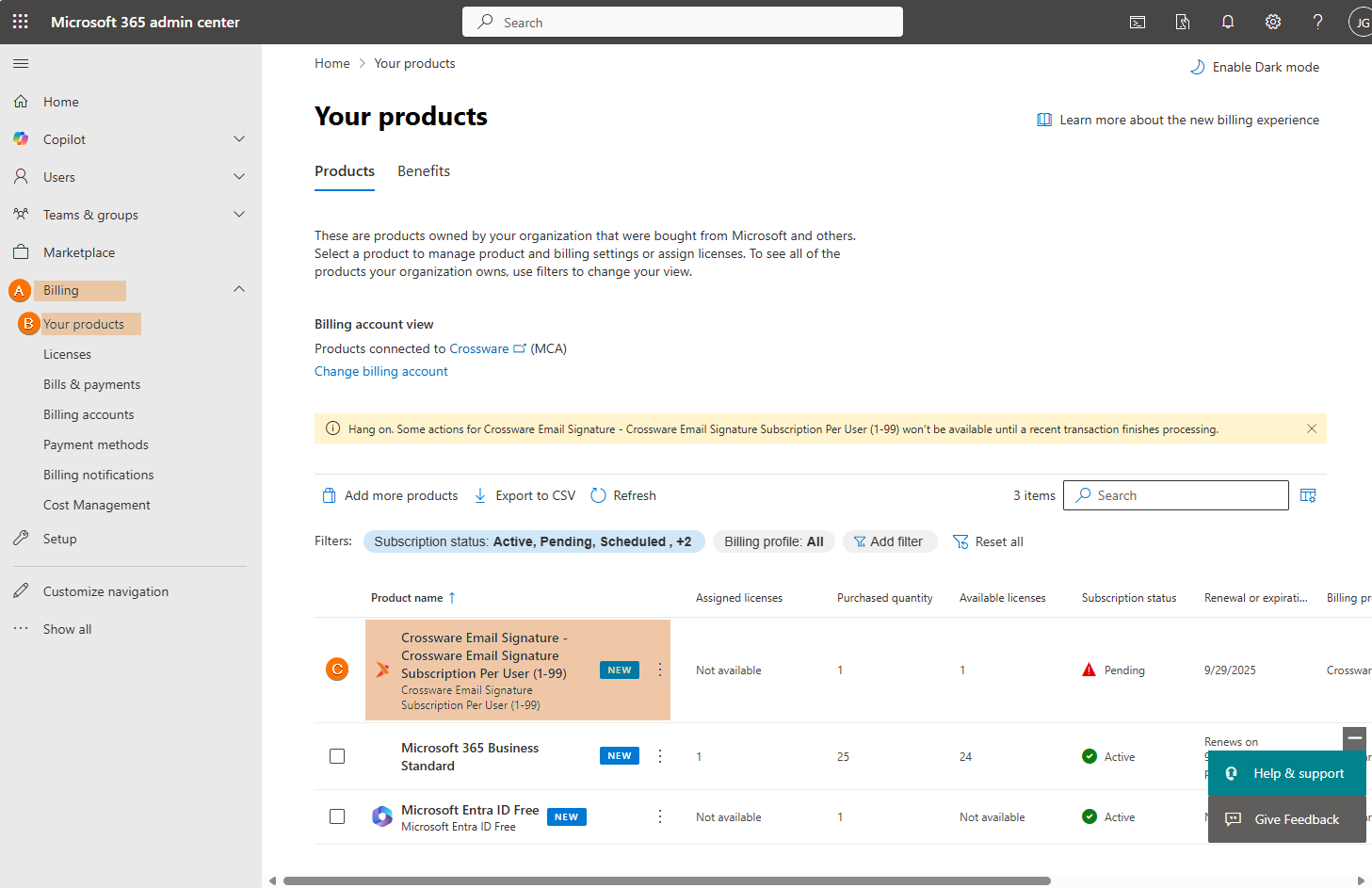Open Bills & payments in sidebar
This screenshot has width=1372, height=888.
point(91,384)
